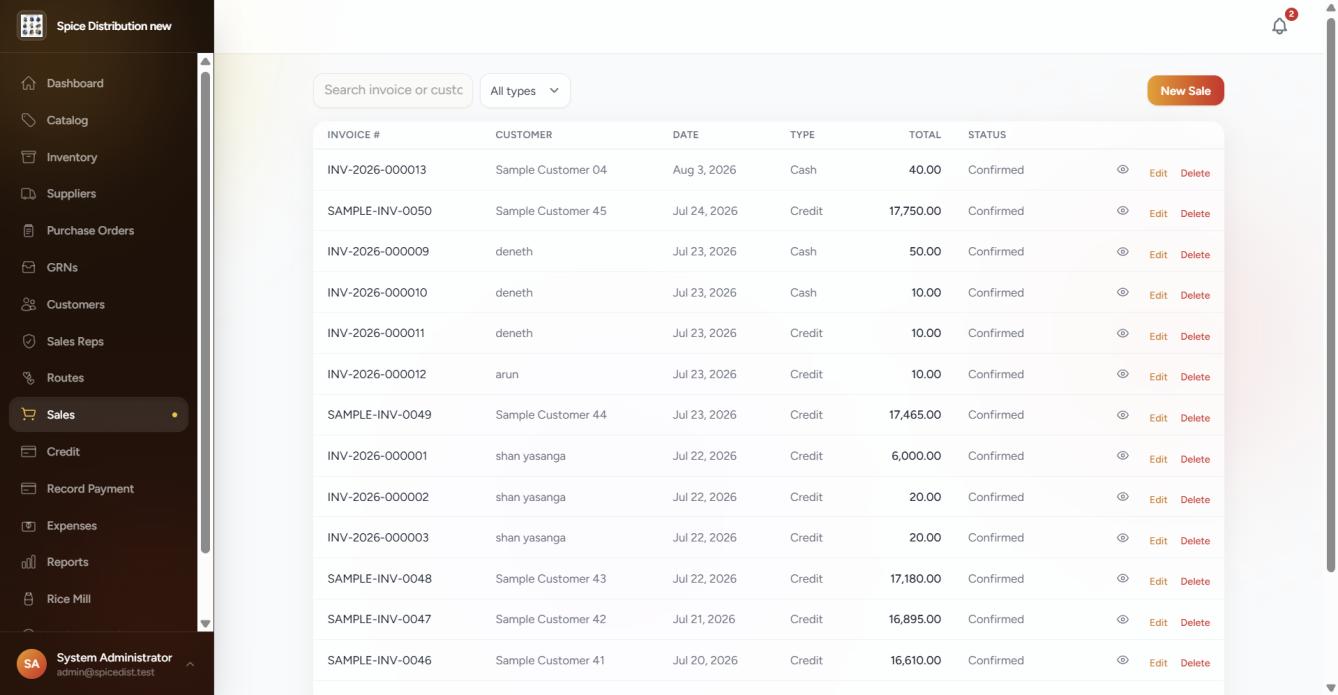
Task: View invoice INV-2026-000010 with eye icon
Action: (x=1122, y=293)
